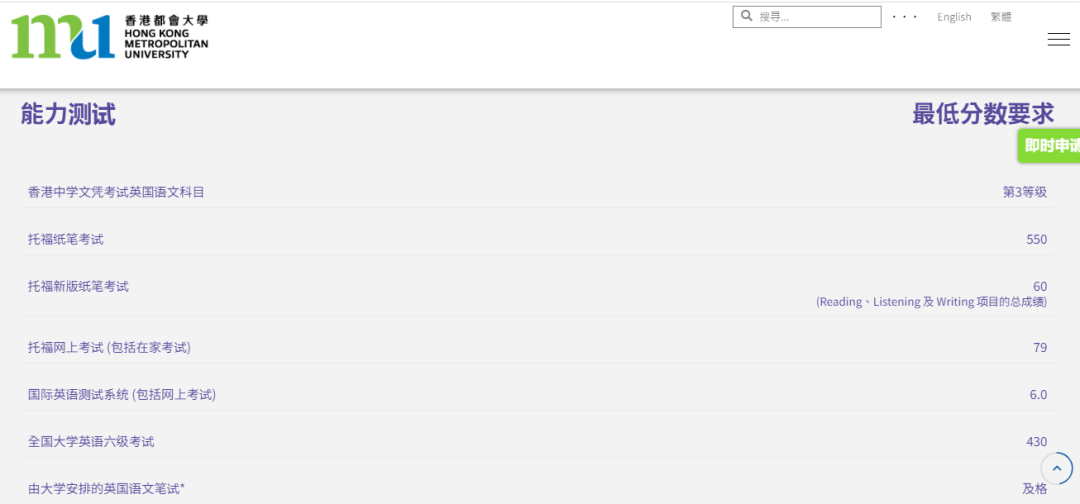Select the 由大学安排的英国语文笔试 row label
The width and height of the screenshot is (1080, 504).
coord(106,488)
